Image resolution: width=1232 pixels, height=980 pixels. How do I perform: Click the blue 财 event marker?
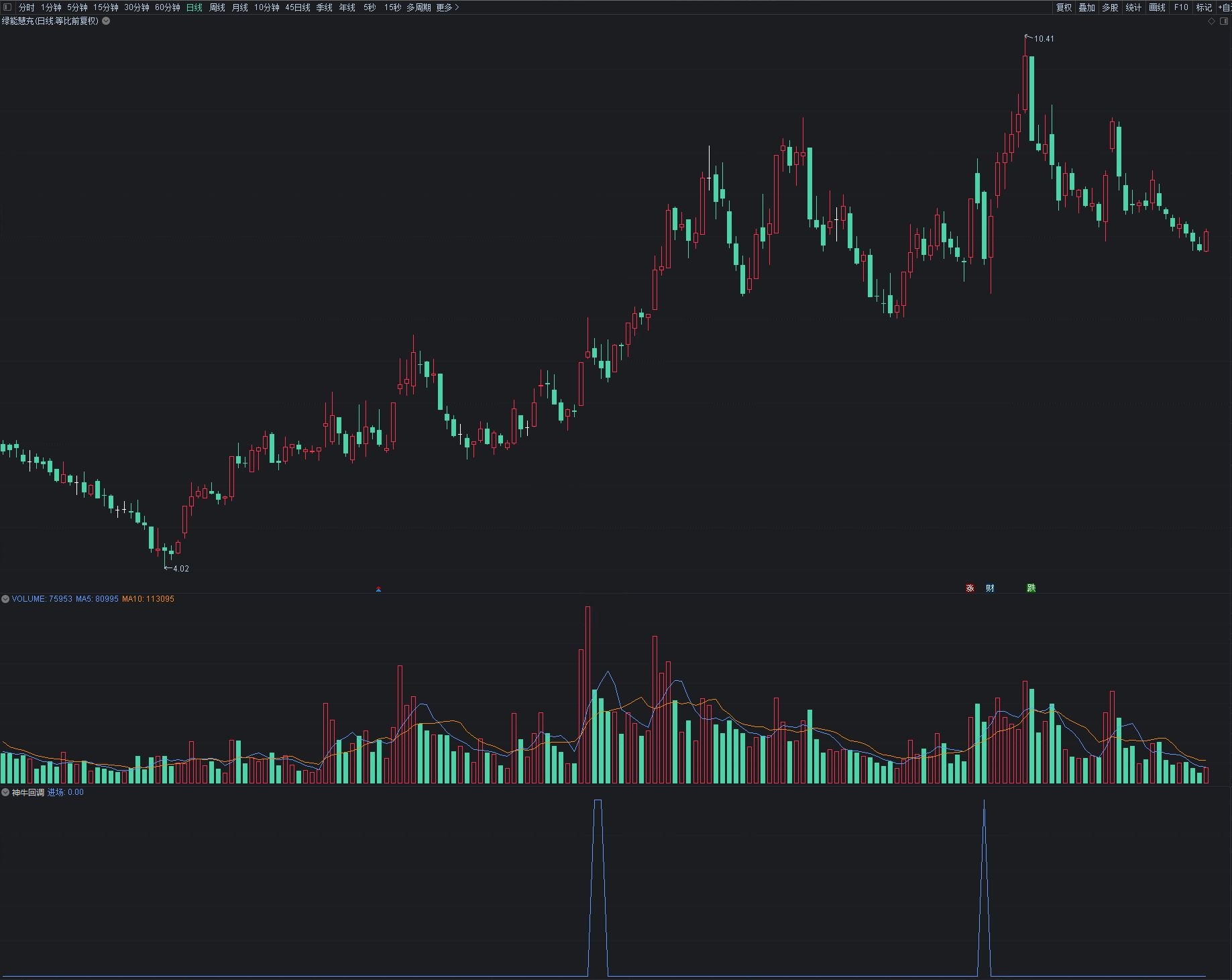pyautogui.click(x=990, y=588)
